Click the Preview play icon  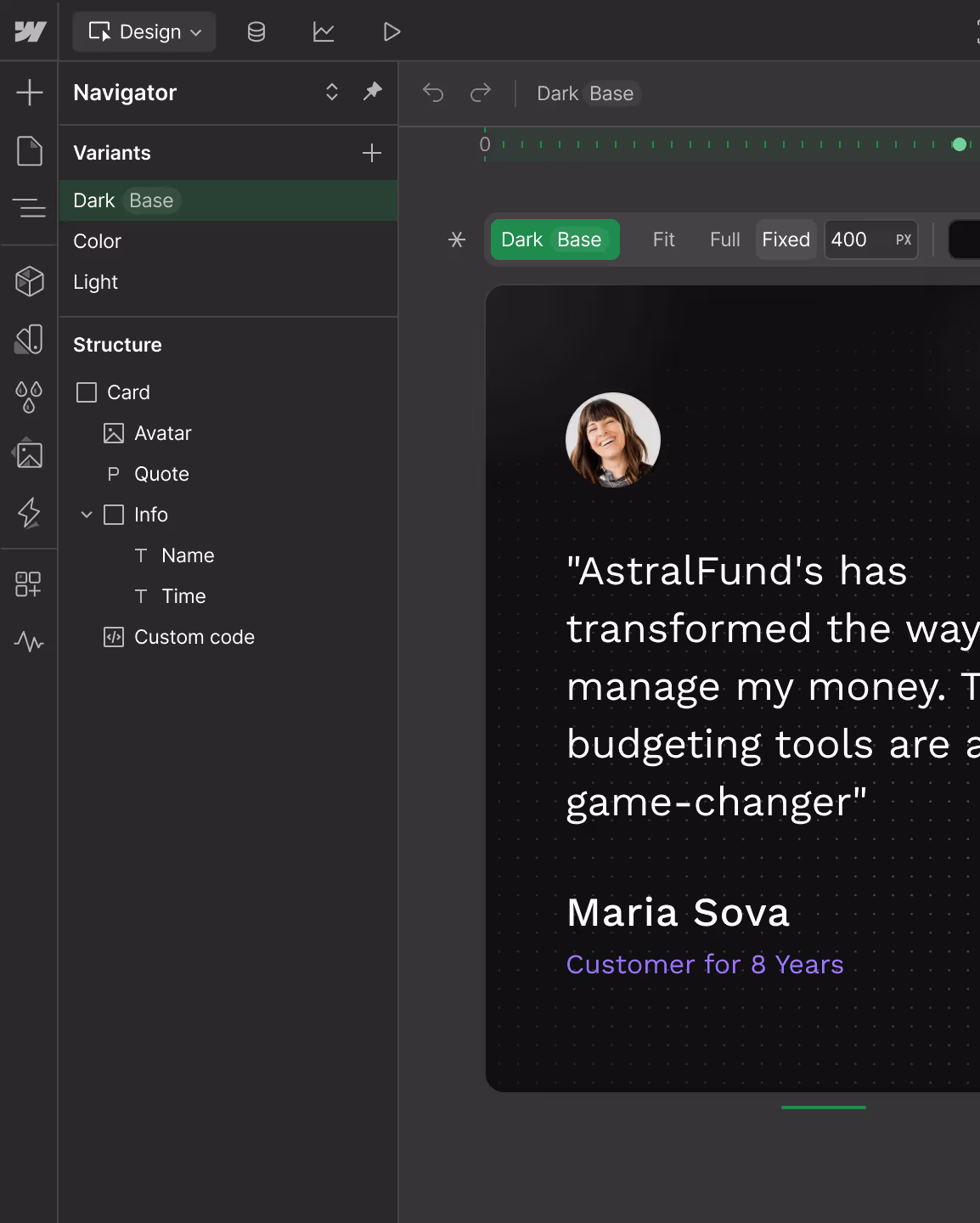(x=391, y=32)
